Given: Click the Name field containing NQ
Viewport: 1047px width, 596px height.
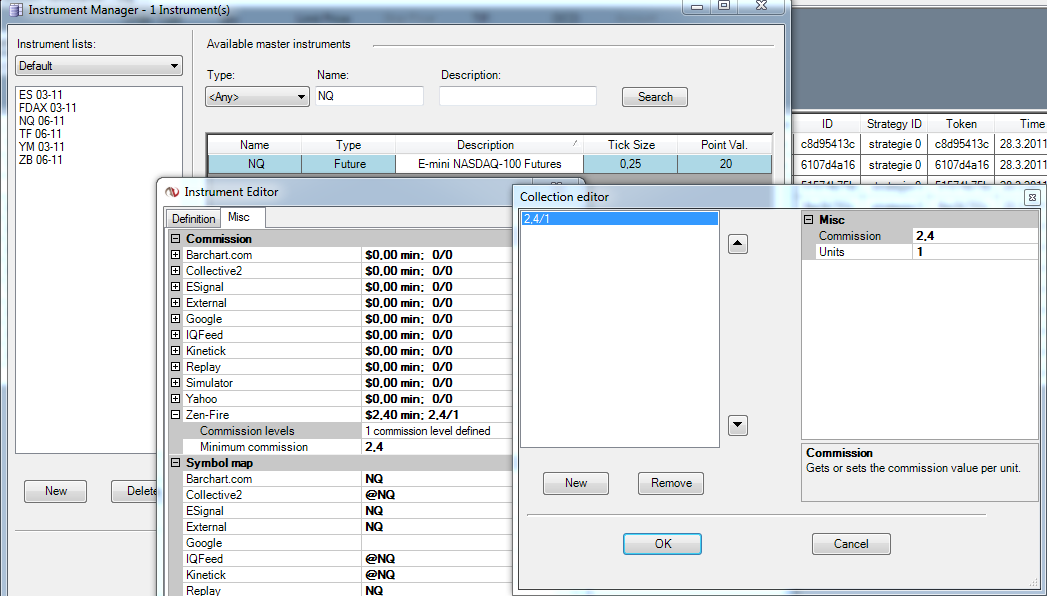Looking at the screenshot, I should 369,96.
